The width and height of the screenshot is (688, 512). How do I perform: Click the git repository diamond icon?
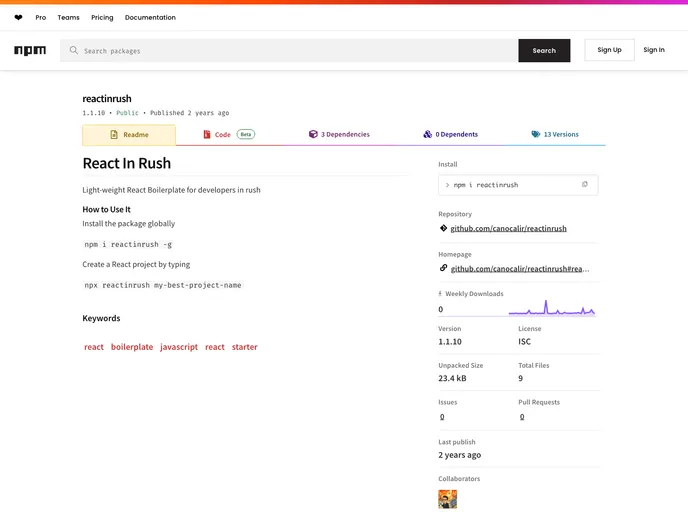pos(443,228)
